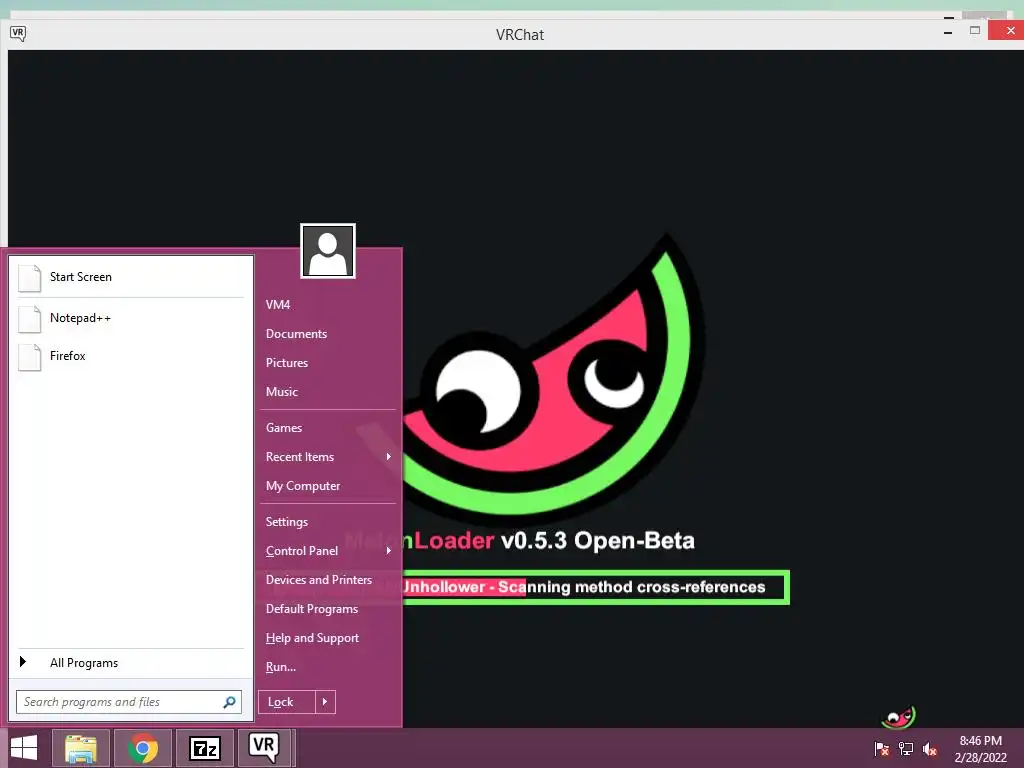Open Help and Support
The height and width of the screenshot is (768, 1024).
[x=312, y=638]
